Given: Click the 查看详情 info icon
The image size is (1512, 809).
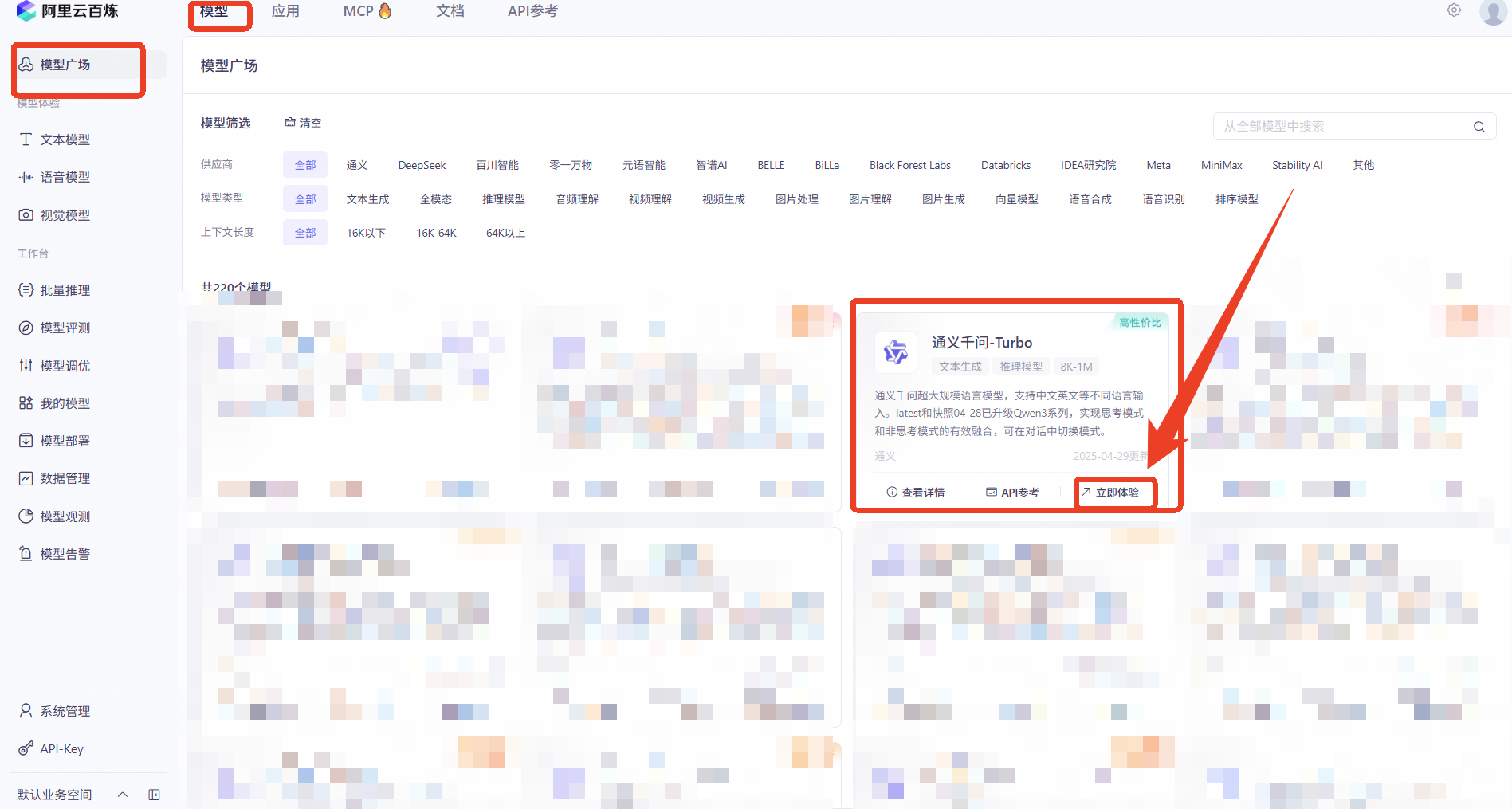Looking at the screenshot, I should click(x=892, y=493).
